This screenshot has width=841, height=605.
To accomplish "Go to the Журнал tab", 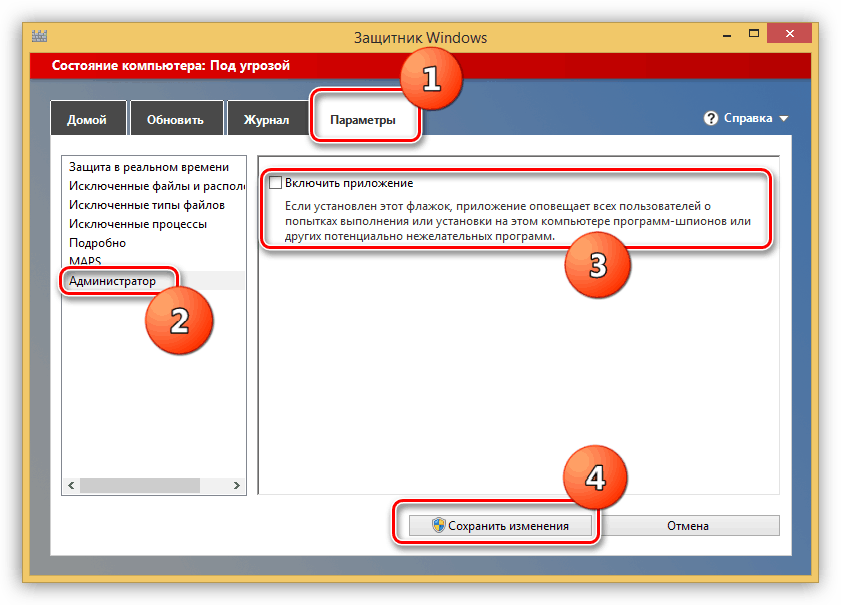I will [x=266, y=119].
